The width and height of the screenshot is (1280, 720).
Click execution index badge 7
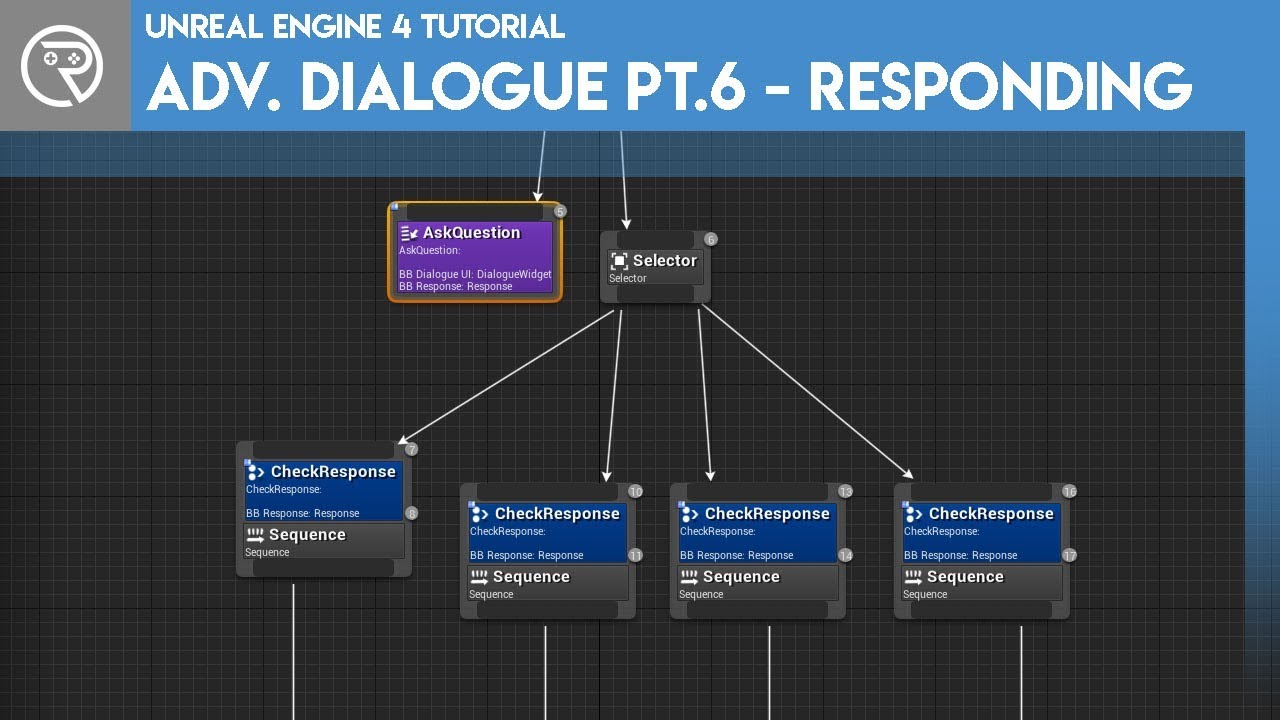(x=411, y=449)
